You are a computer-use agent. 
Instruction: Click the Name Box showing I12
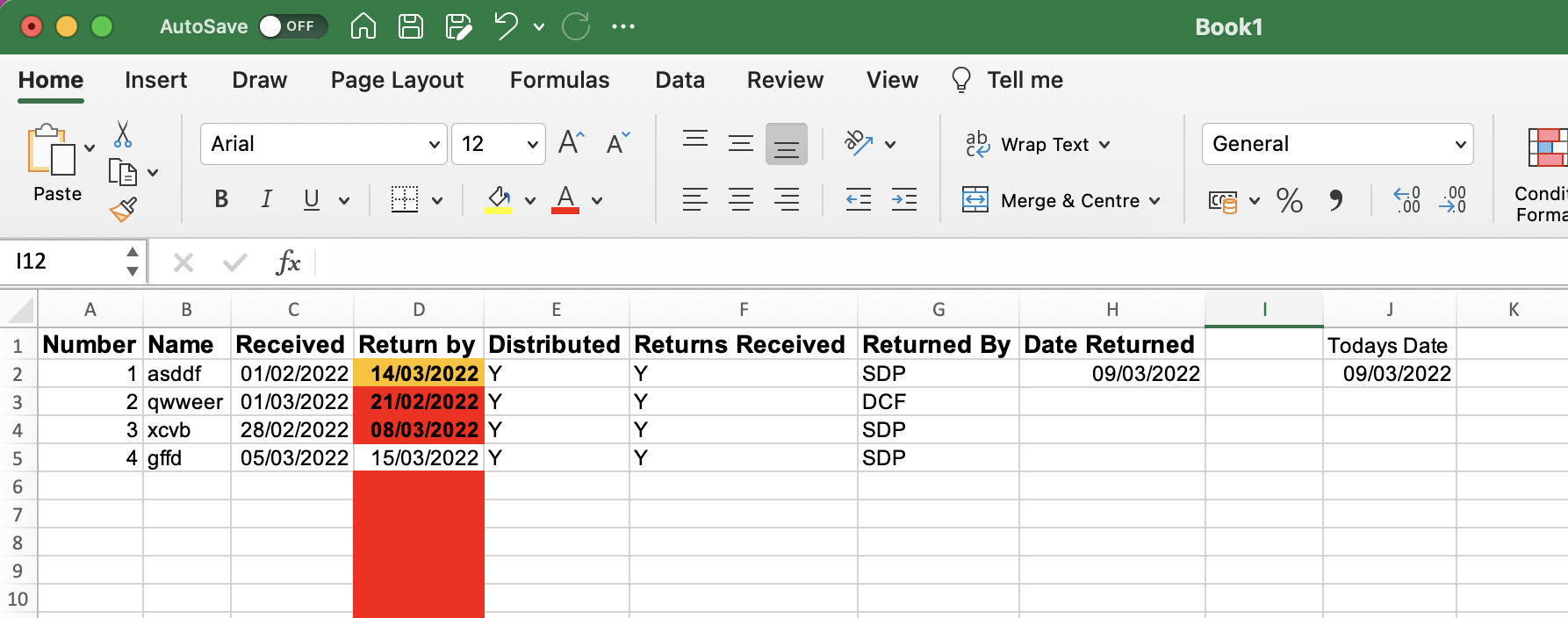click(x=66, y=262)
